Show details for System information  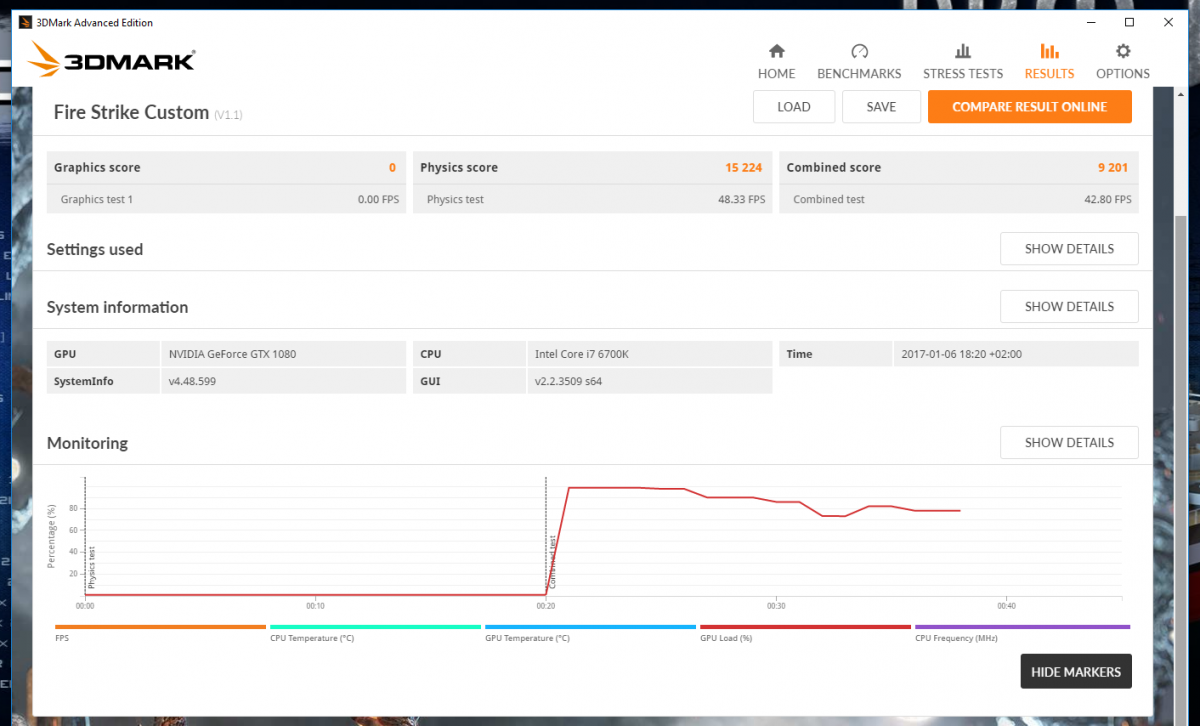pos(1069,307)
